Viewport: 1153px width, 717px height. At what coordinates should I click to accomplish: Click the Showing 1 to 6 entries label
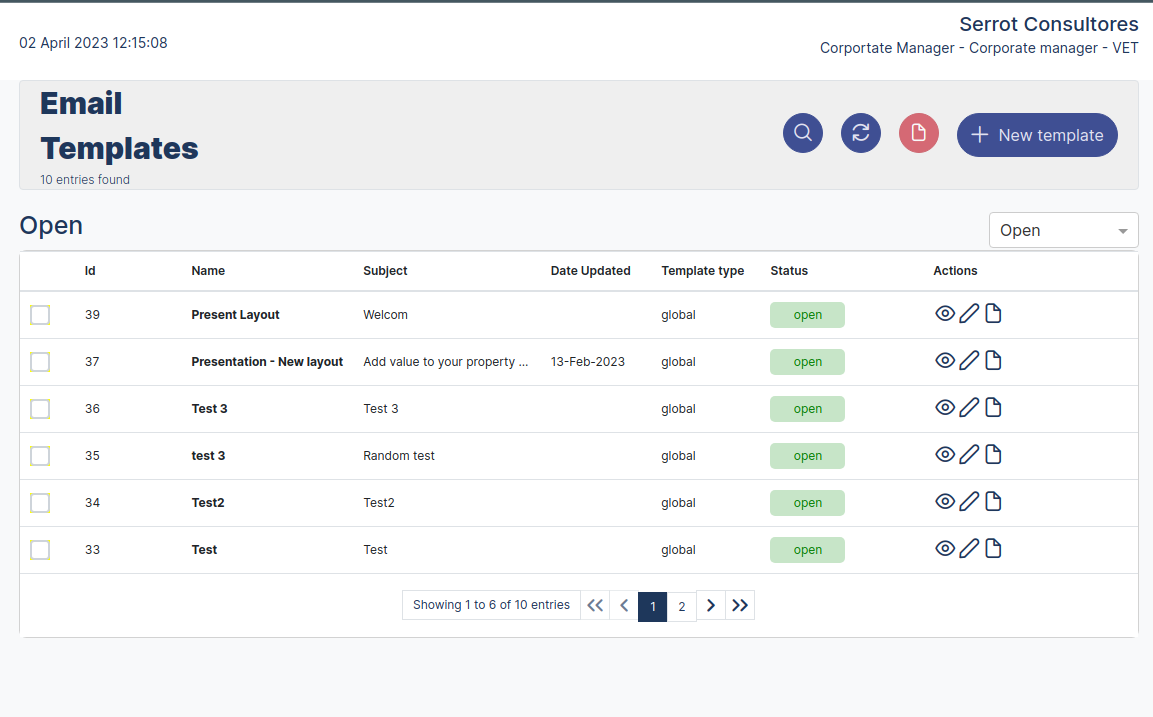(x=491, y=604)
